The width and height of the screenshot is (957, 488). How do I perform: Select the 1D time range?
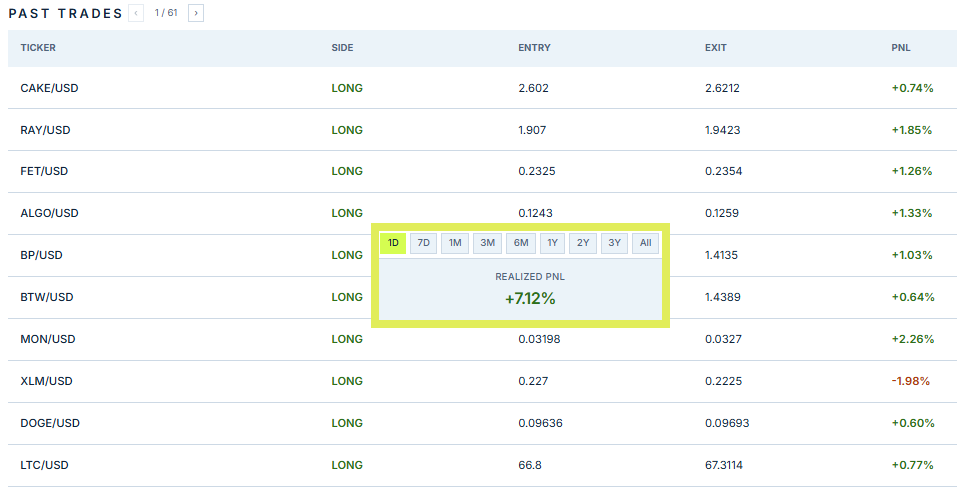393,243
